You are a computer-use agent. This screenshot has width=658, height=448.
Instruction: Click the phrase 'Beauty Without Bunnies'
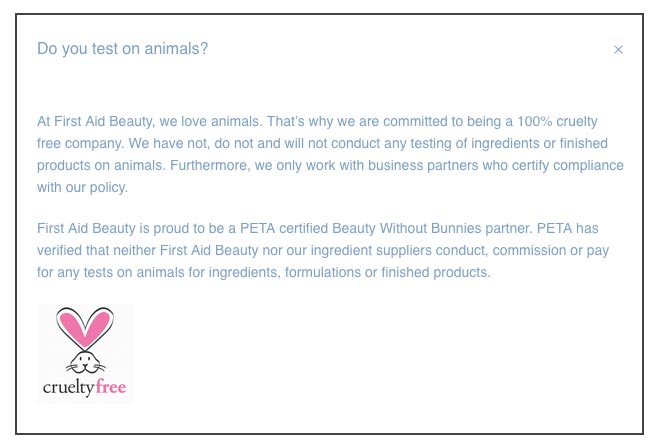tap(407, 228)
